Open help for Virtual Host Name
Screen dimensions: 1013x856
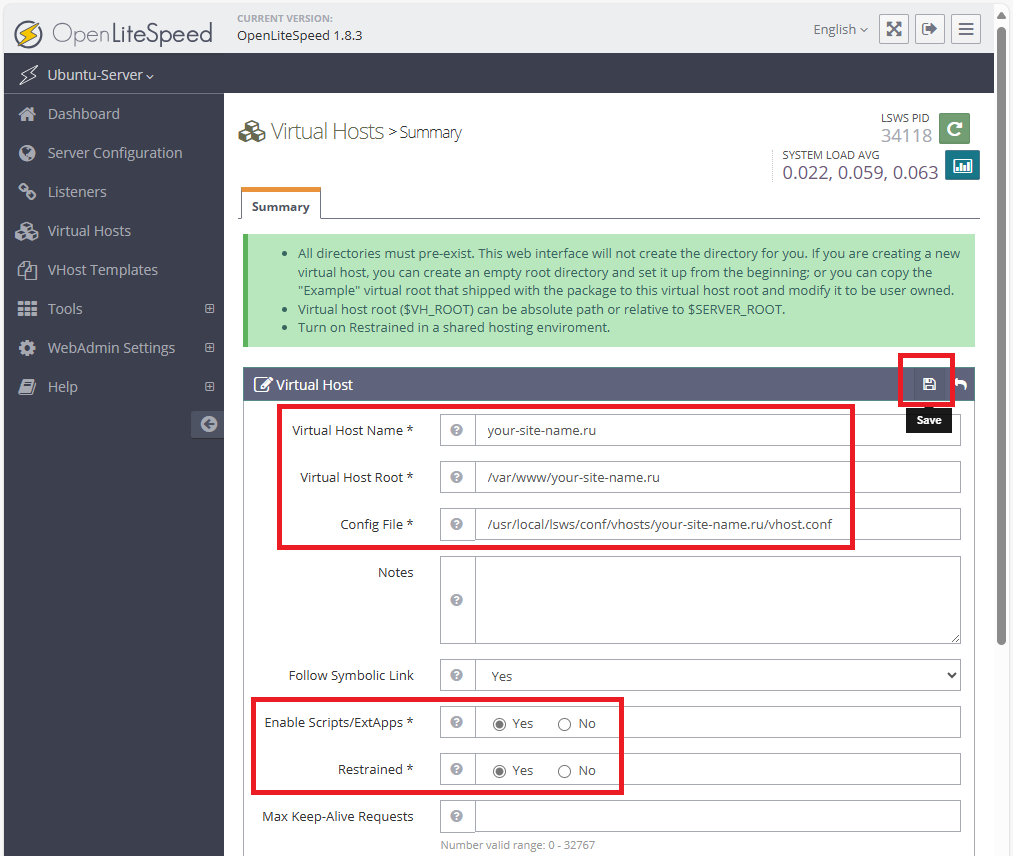pos(457,430)
